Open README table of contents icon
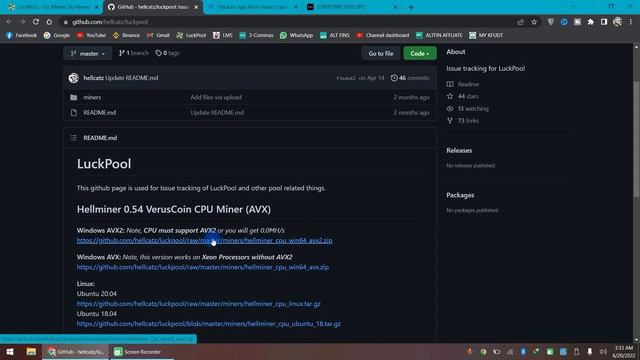This screenshot has height=360, width=640. 73,138
